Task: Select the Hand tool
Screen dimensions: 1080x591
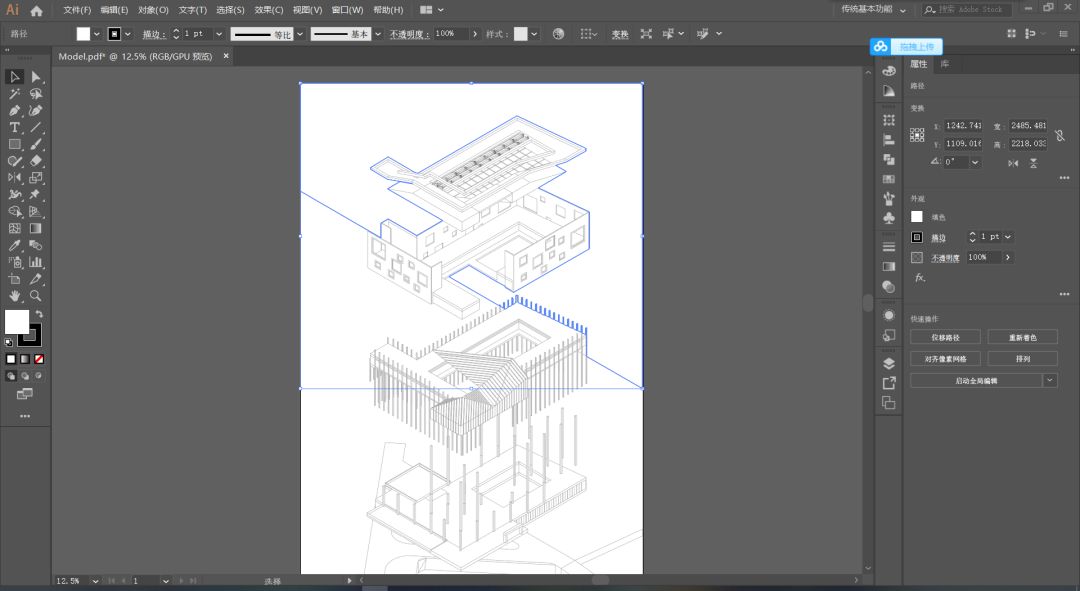Action: click(x=14, y=296)
